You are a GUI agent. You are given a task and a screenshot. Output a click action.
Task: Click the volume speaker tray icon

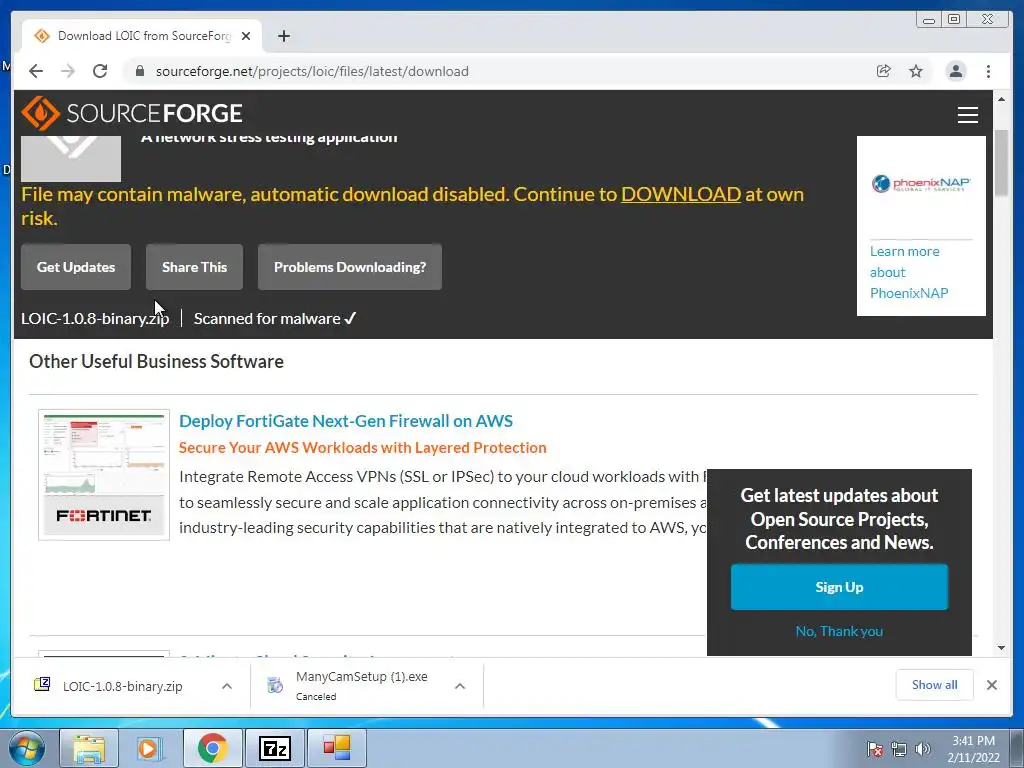pos(923,749)
